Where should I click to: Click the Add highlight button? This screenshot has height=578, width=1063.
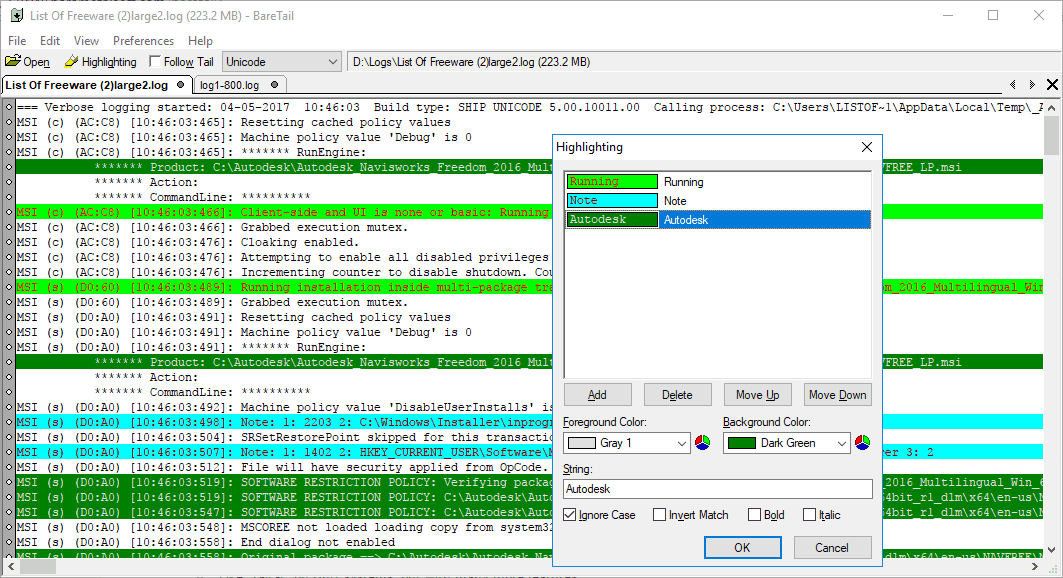pyautogui.click(x=597, y=395)
